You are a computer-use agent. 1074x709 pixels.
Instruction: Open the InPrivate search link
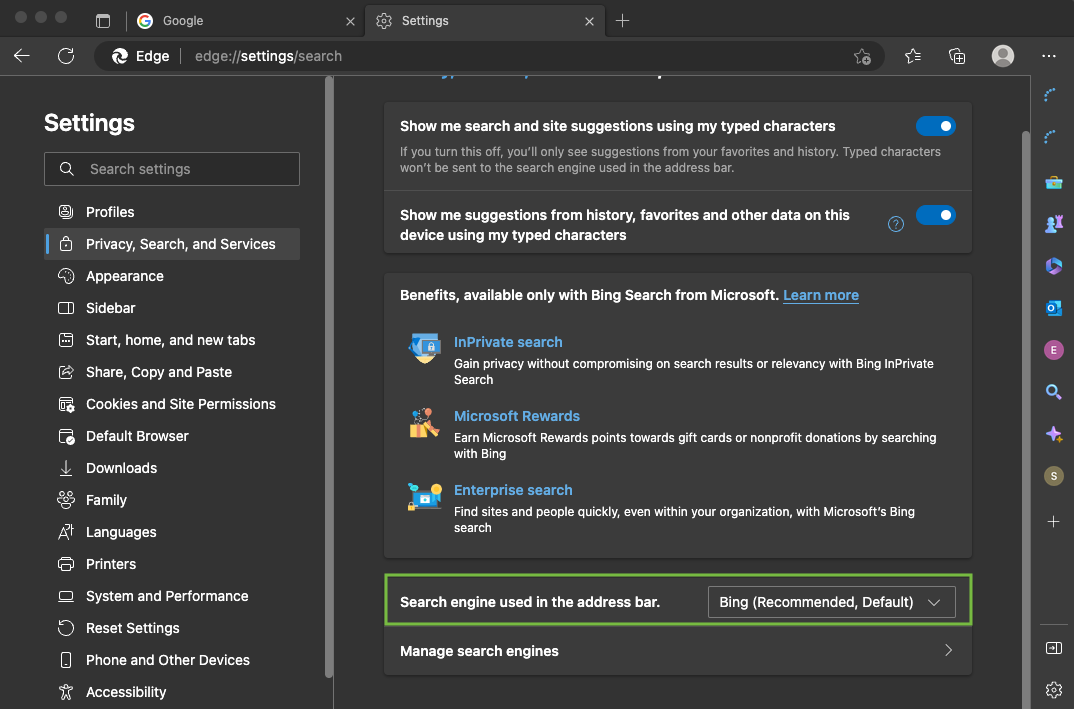click(508, 342)
